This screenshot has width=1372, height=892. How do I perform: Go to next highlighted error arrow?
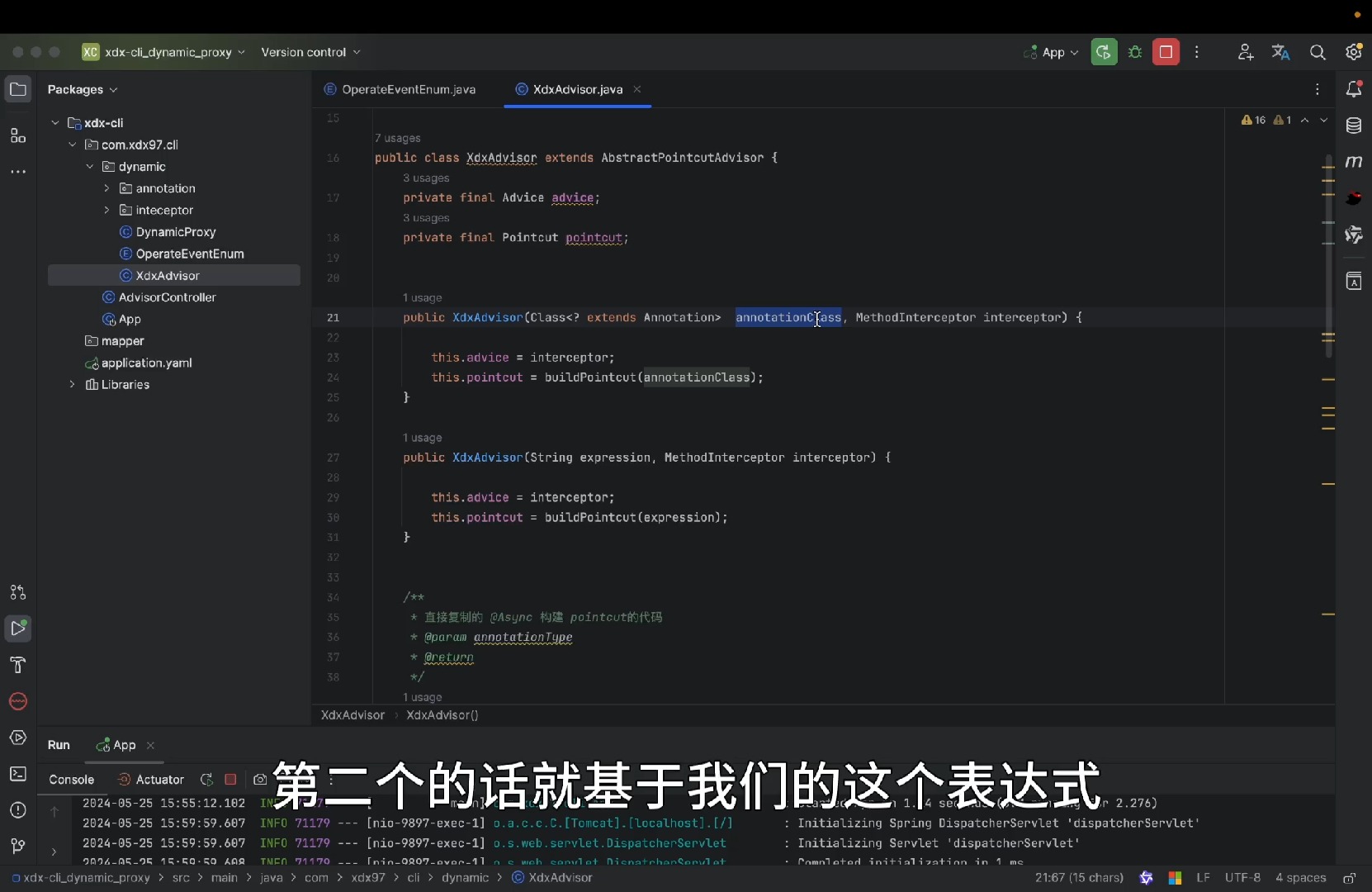pyautogui.click(x=1324, y=120)
